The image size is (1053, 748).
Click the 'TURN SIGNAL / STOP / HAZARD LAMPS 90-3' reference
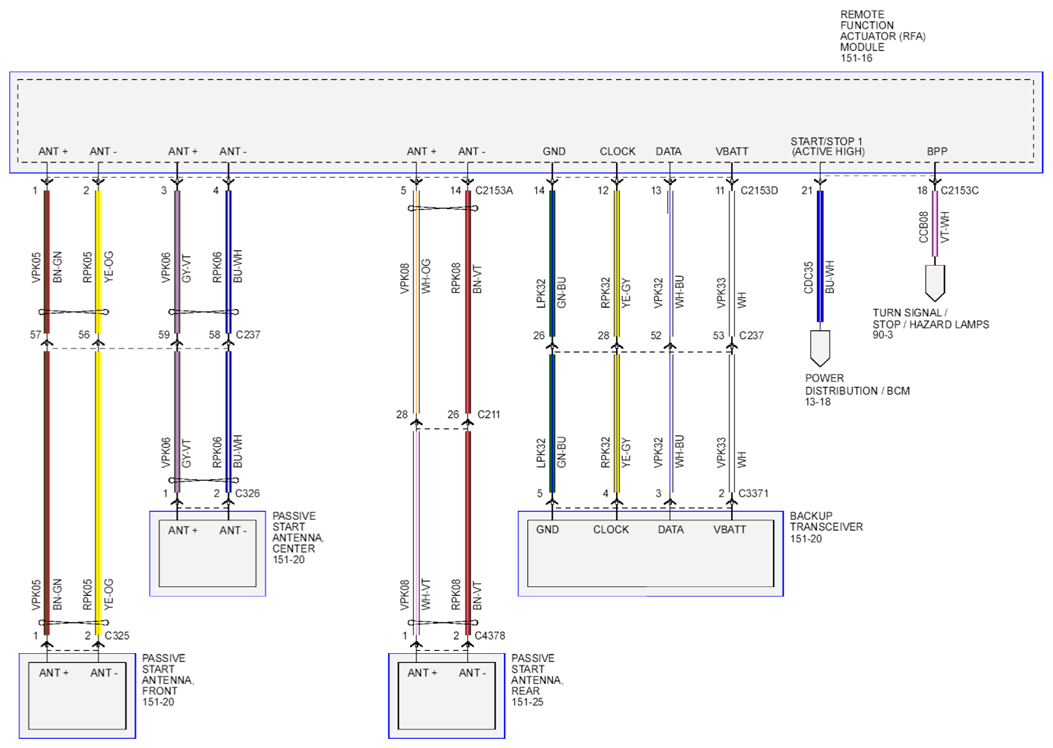pos(931,324)
